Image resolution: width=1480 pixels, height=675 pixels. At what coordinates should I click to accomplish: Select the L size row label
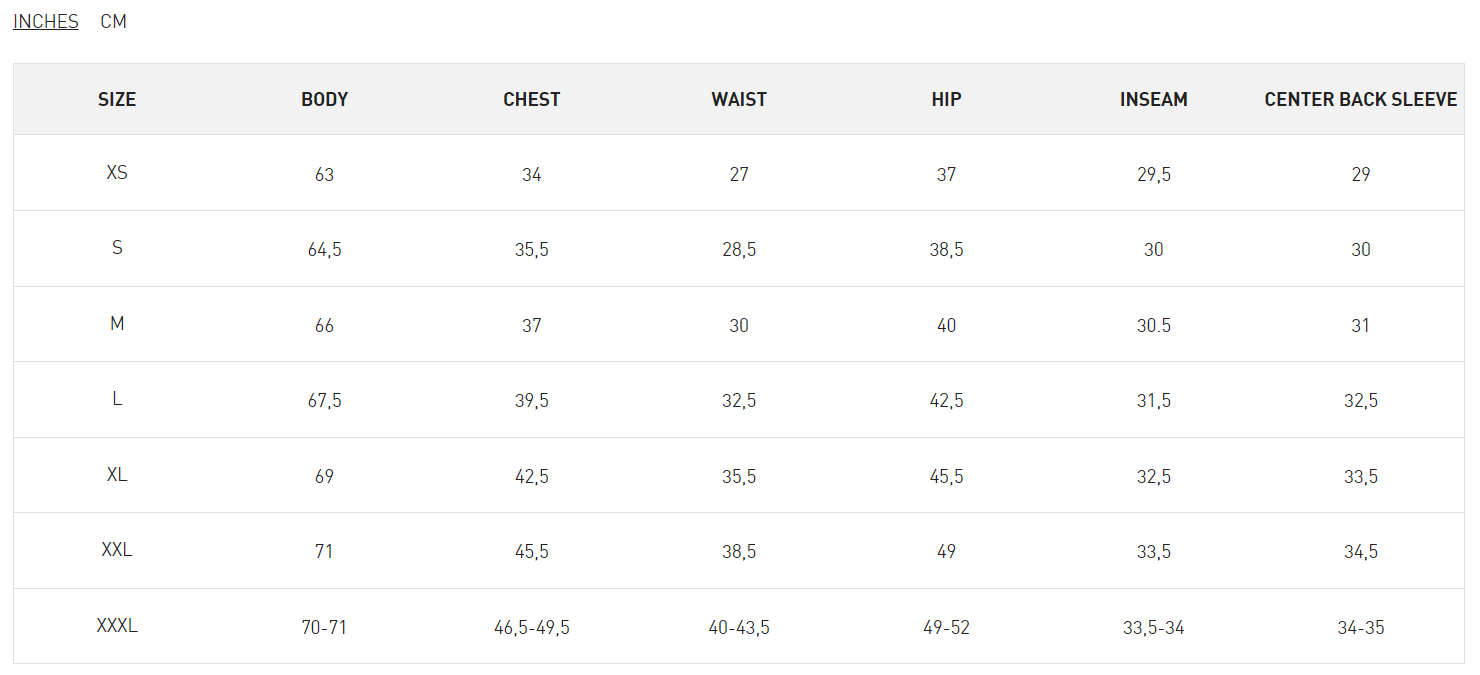tap(117, 398)
